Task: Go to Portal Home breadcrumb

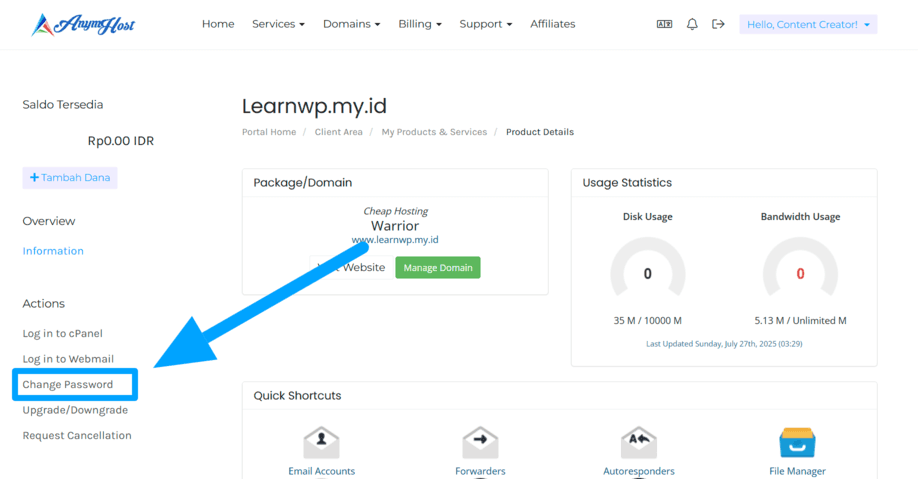Action: coord(269,132)
